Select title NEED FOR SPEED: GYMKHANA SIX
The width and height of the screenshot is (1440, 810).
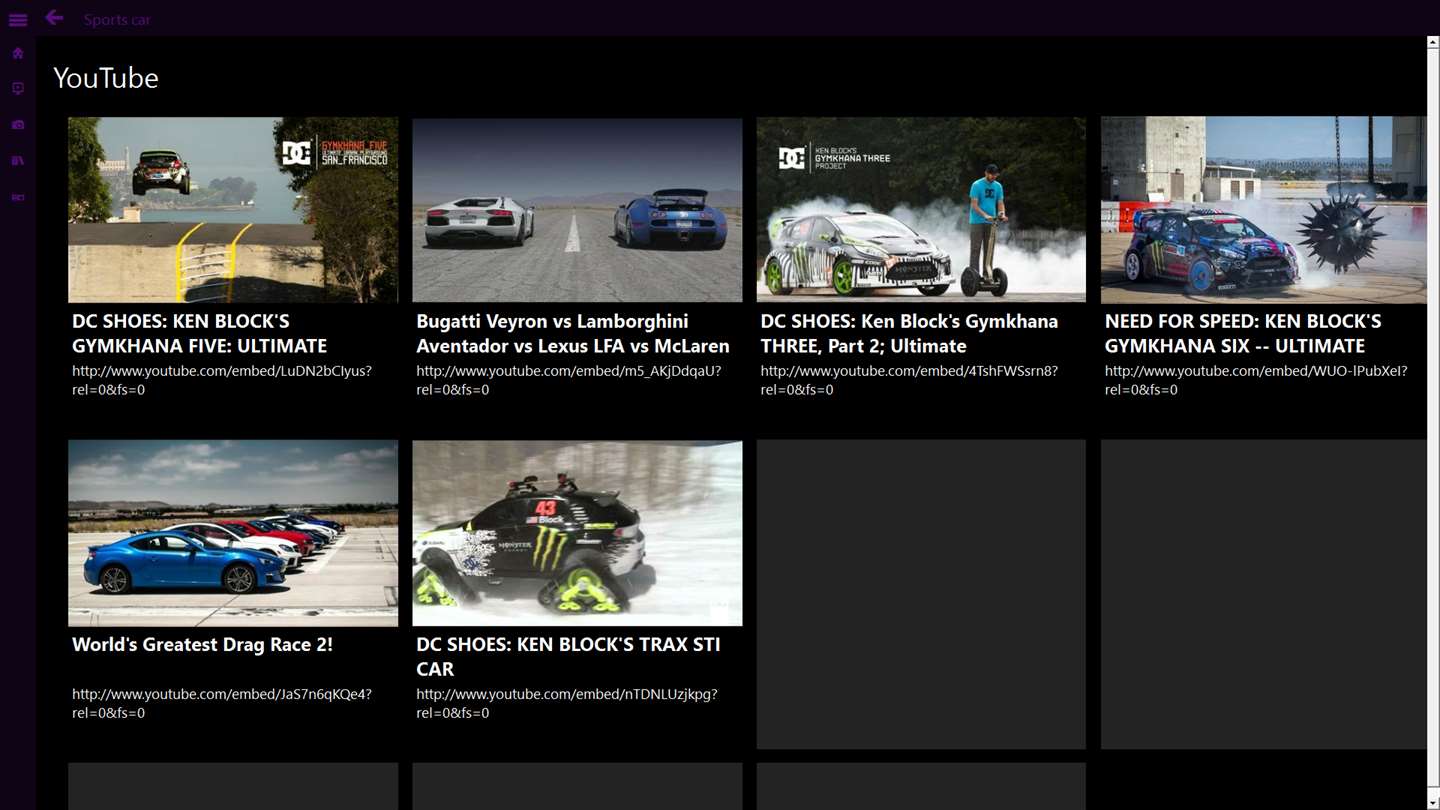pyautogui.click(x=1243, y=333)
